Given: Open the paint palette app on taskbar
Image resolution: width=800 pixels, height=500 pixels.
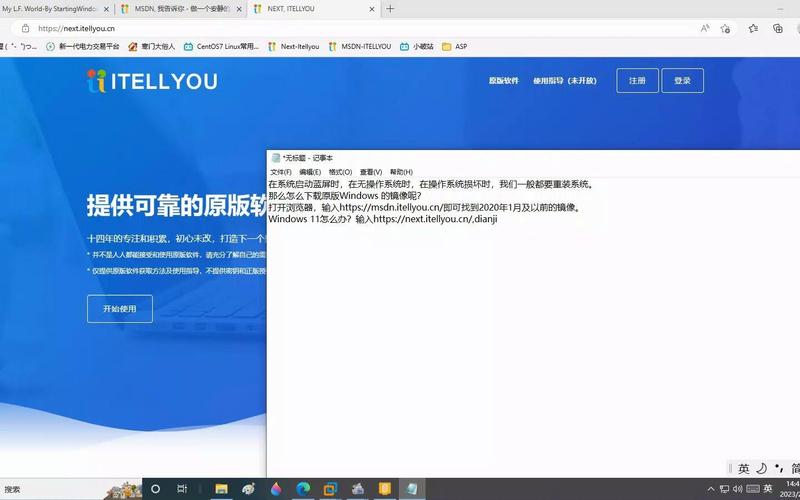Looking at the screenshot, I should (248, 489).
